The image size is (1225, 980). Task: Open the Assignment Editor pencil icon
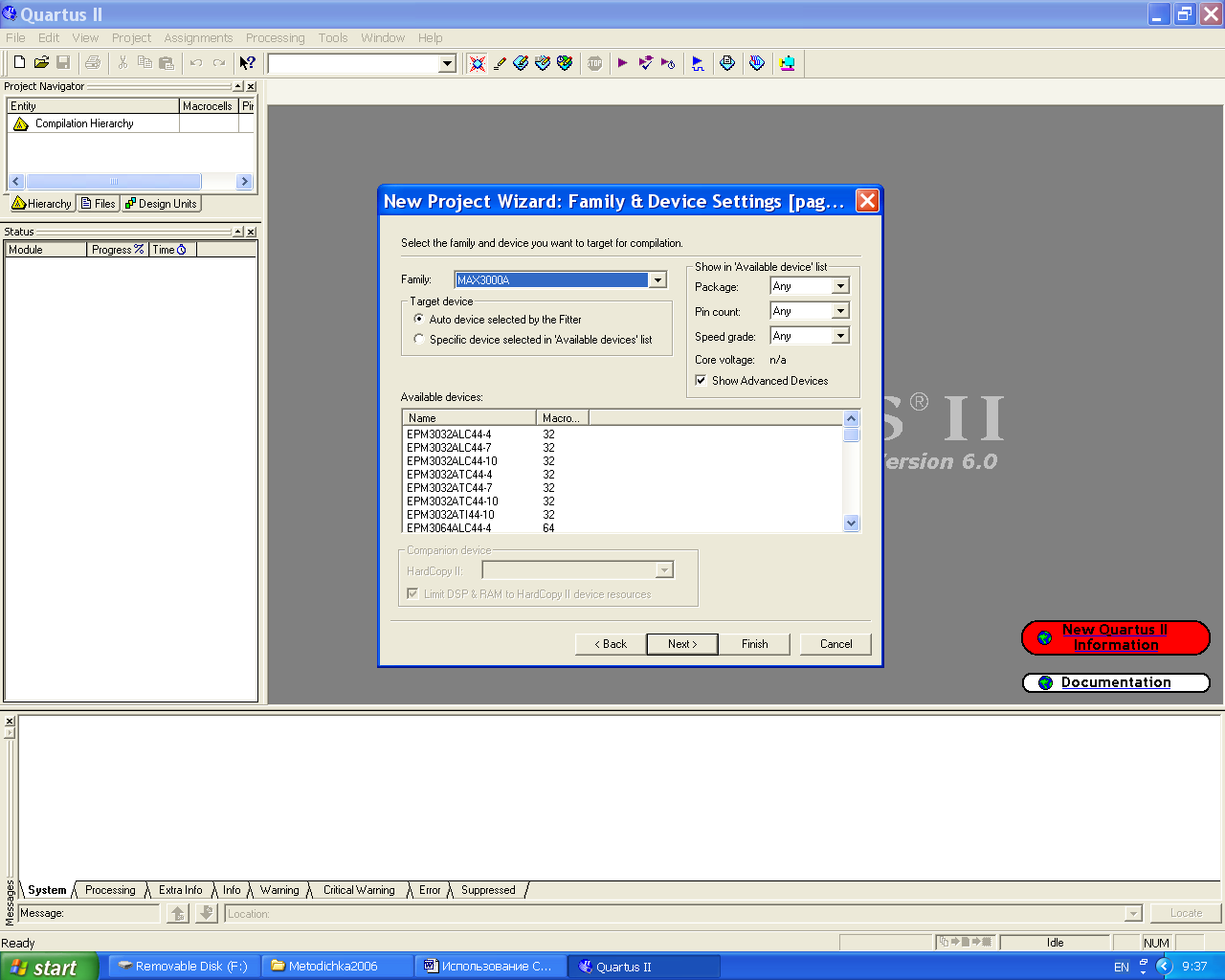pyautogui.click(x=499, y=63)
